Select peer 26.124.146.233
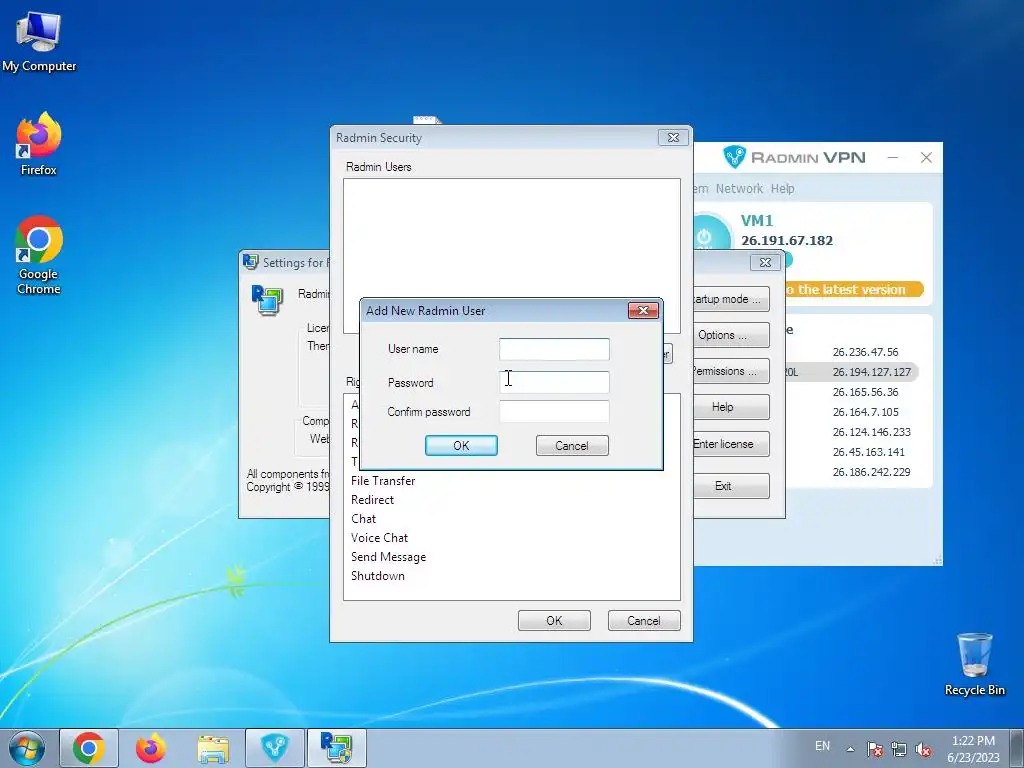 [x=871, y=432]
